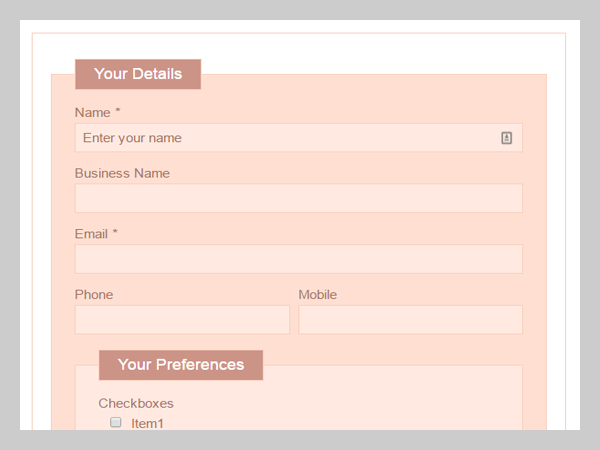600x450 pixels.
Task: Click inside the Mobile input box
Action: [x=410, y=320]
